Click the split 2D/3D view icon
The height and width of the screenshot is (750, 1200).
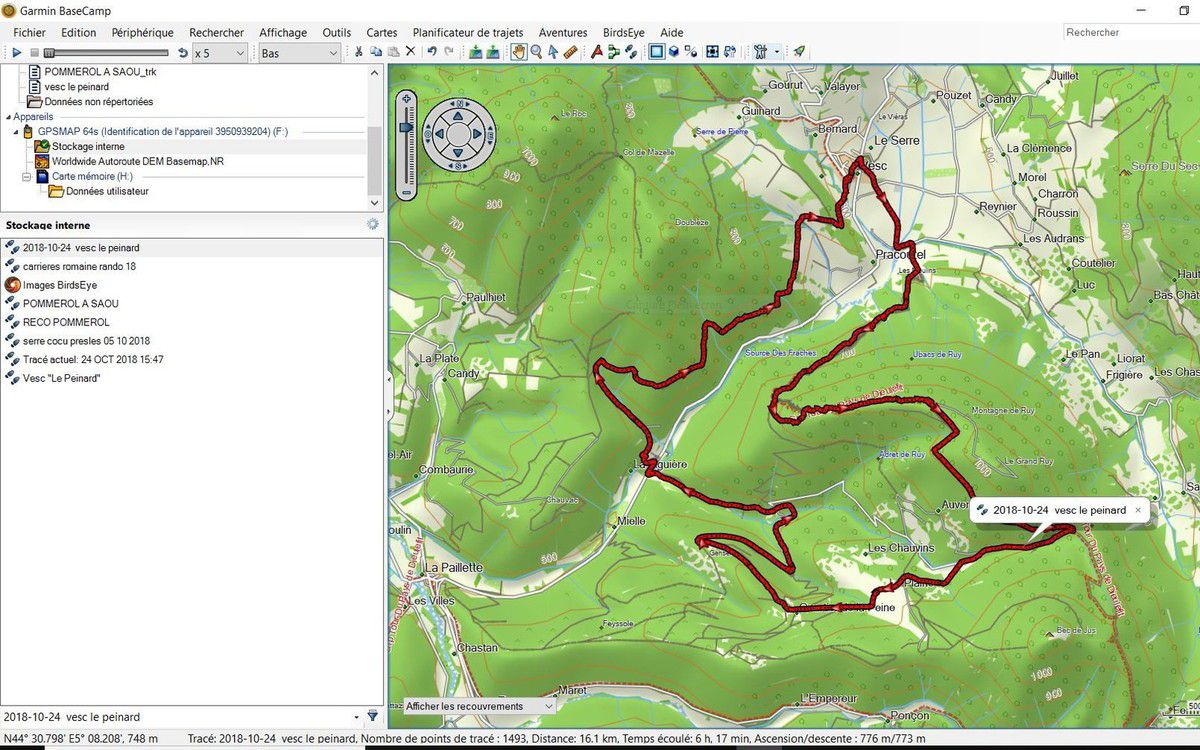pyautogui.click(x=691, y=52)
